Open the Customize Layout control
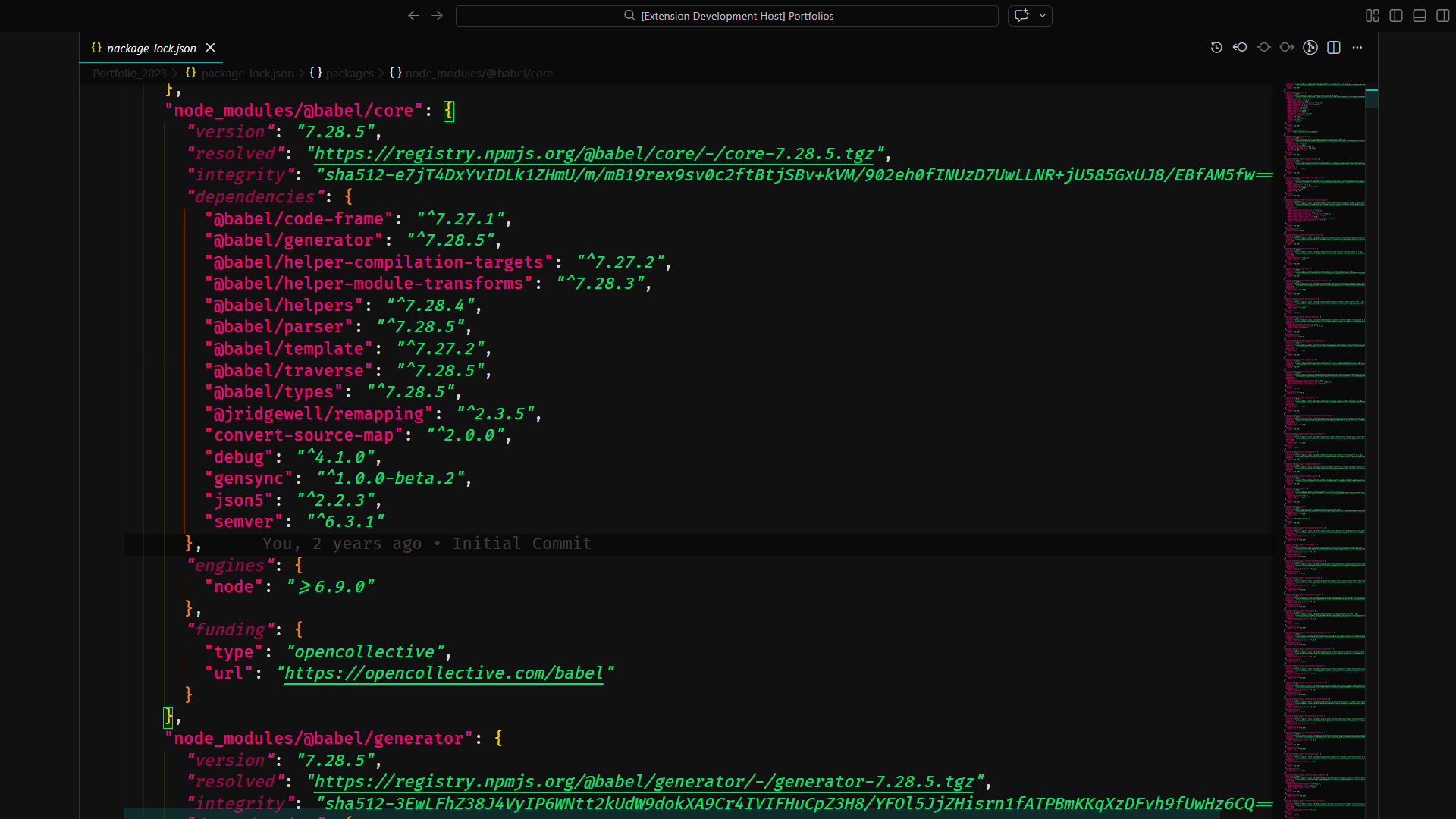This screenshot has width=1456, height=819. click(x=1373, y=15)
